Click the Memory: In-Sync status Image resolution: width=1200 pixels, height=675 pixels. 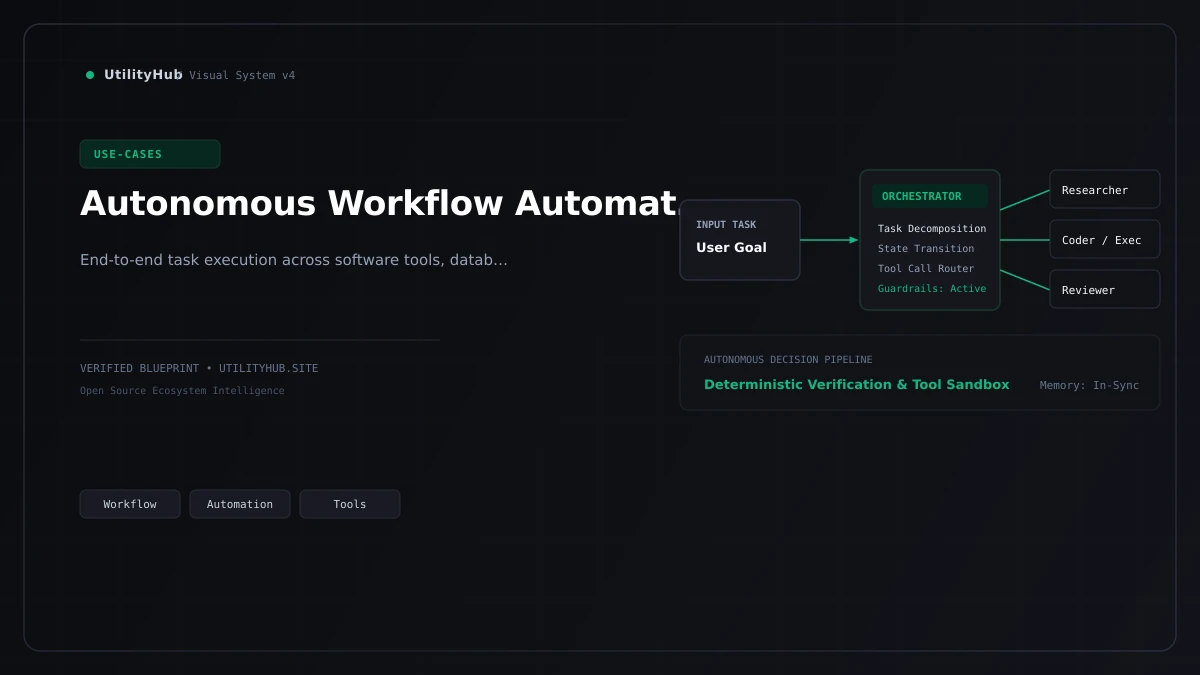tap(1089, 386)
